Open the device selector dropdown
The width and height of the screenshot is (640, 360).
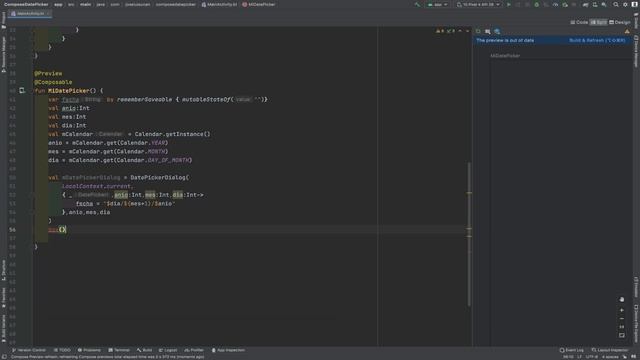(478, 4)
